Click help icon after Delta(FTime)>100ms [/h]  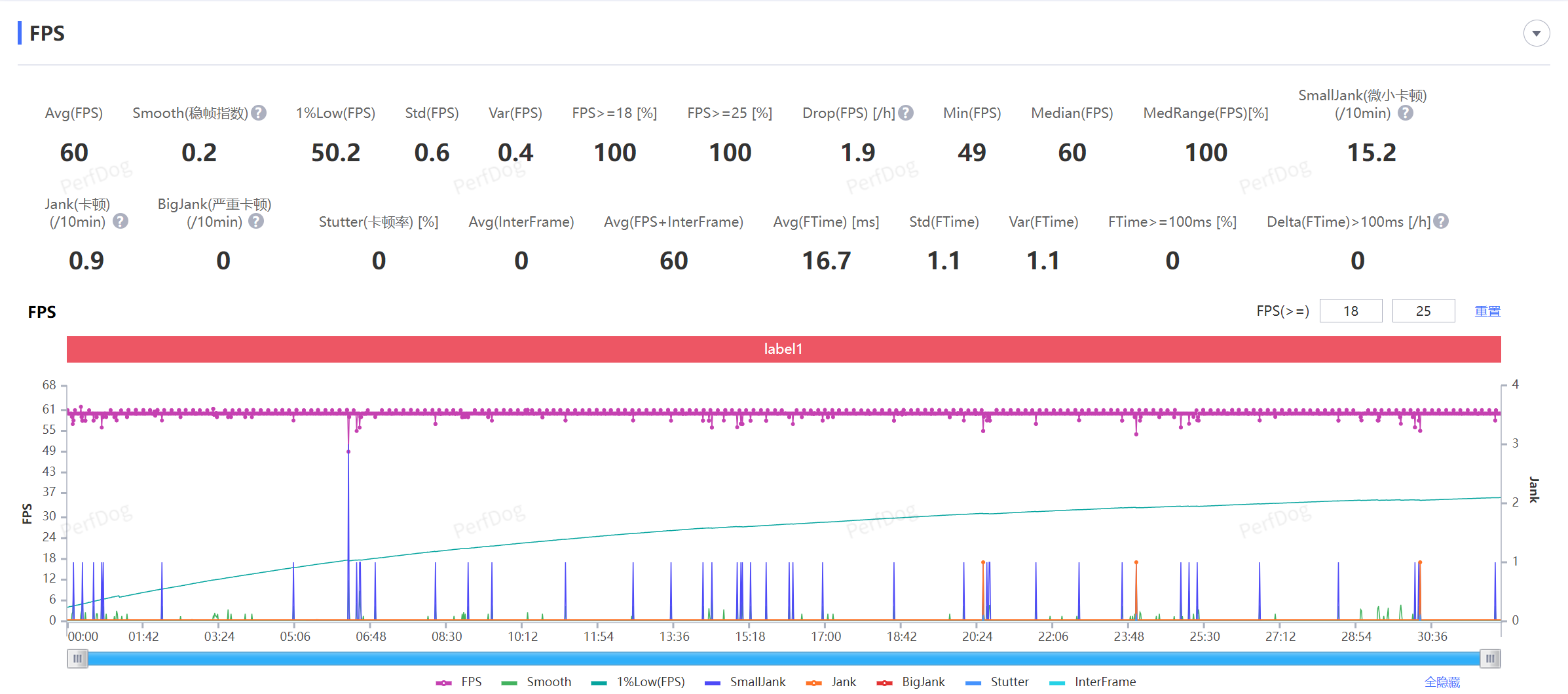pyautogui.click(x=1441, y=222)
